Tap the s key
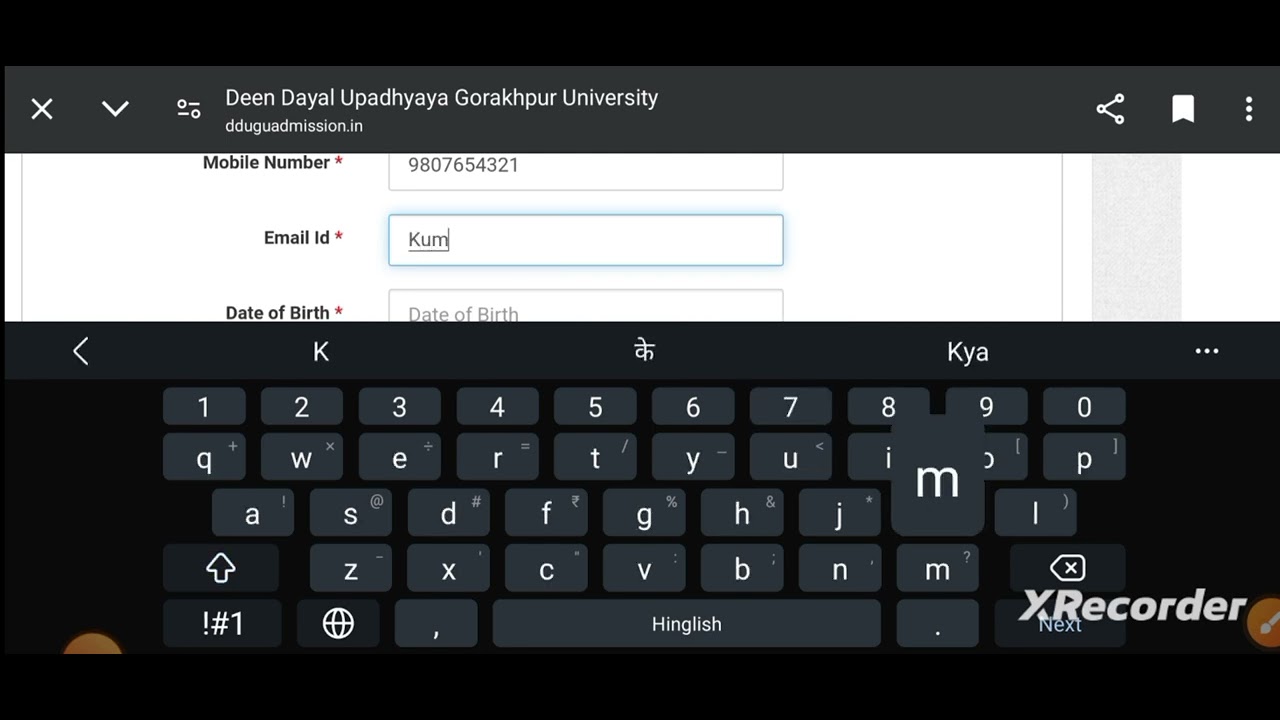 351,514
